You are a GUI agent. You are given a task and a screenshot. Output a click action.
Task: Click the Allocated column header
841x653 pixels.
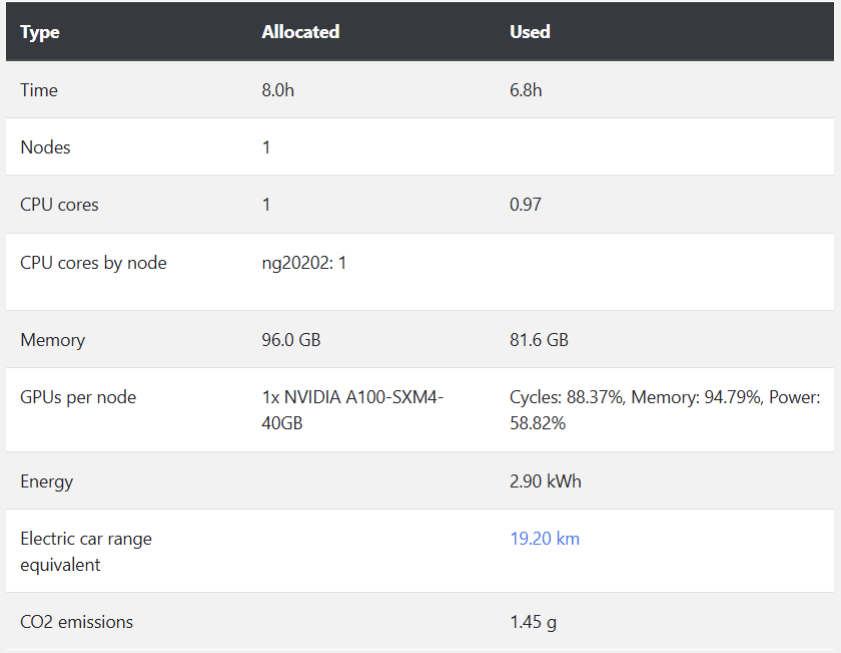(300, 32)
